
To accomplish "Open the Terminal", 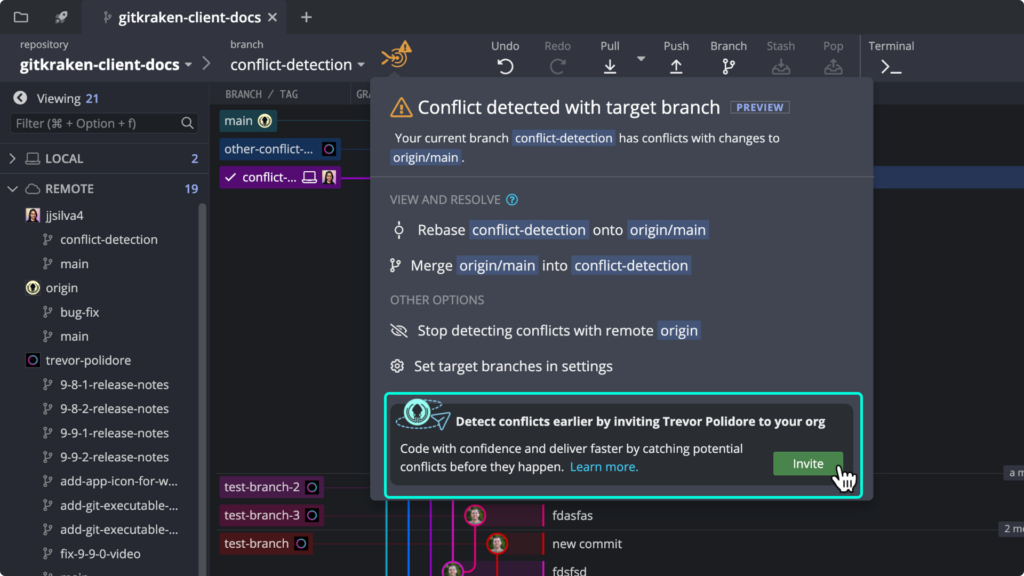I will [x=890, y=66].
